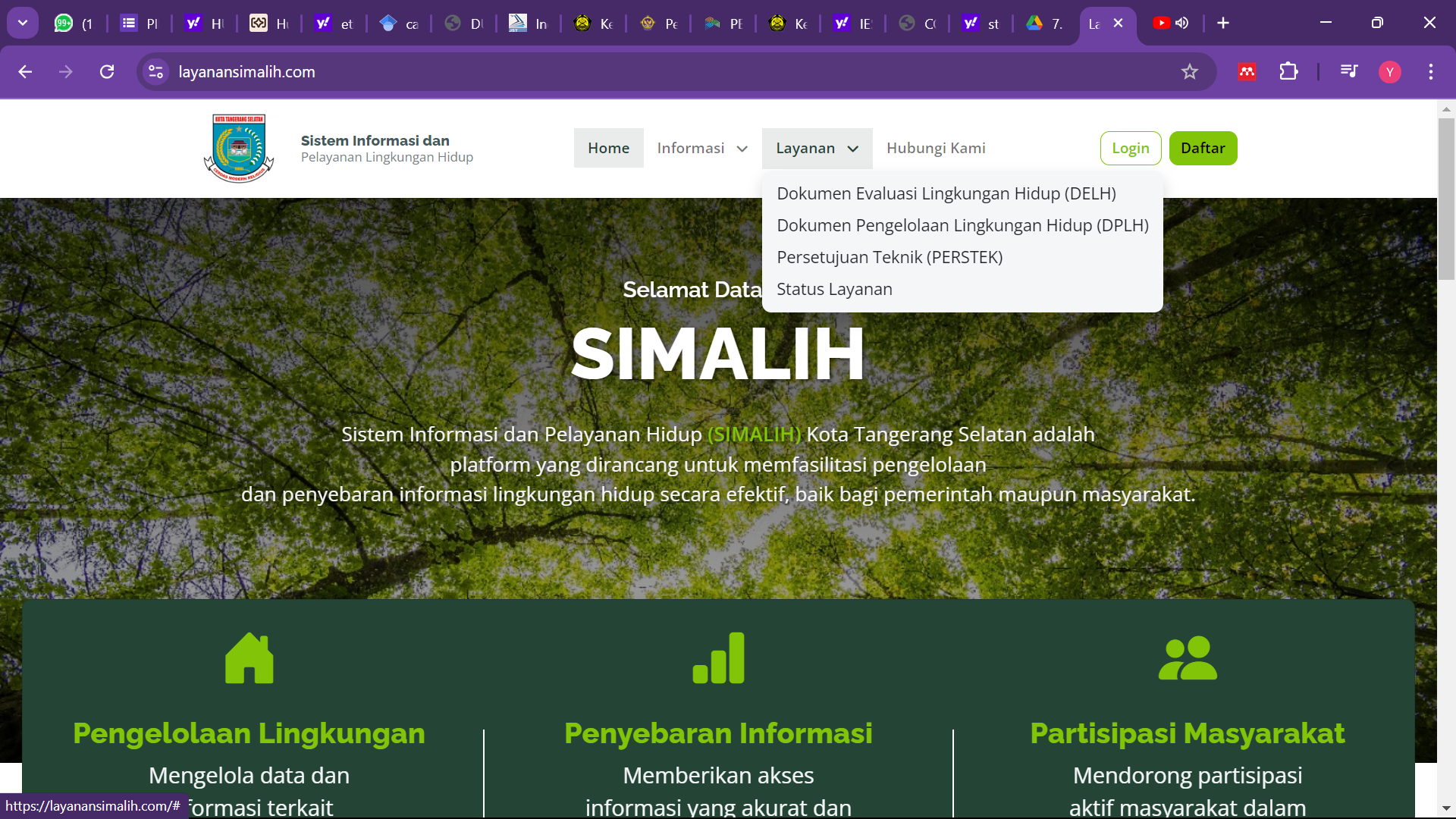Click the Pengelolaan Lingkungan heading
This screenshot has height=819, width=1456.
249,733
